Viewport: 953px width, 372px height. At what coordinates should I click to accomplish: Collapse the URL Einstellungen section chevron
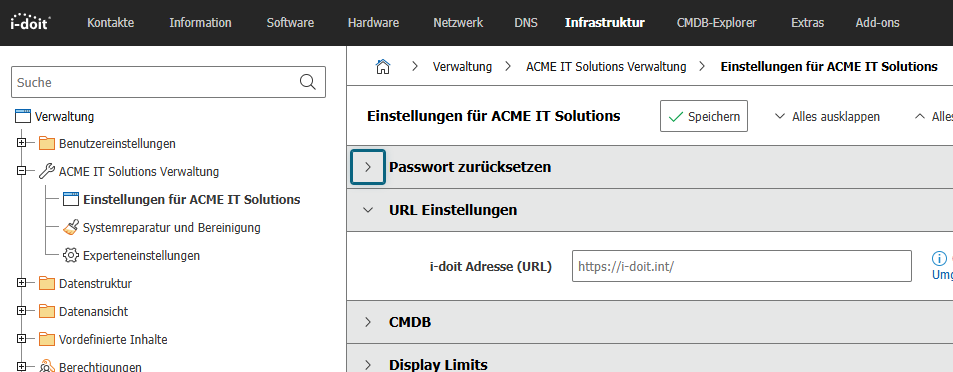pos(368,210)
